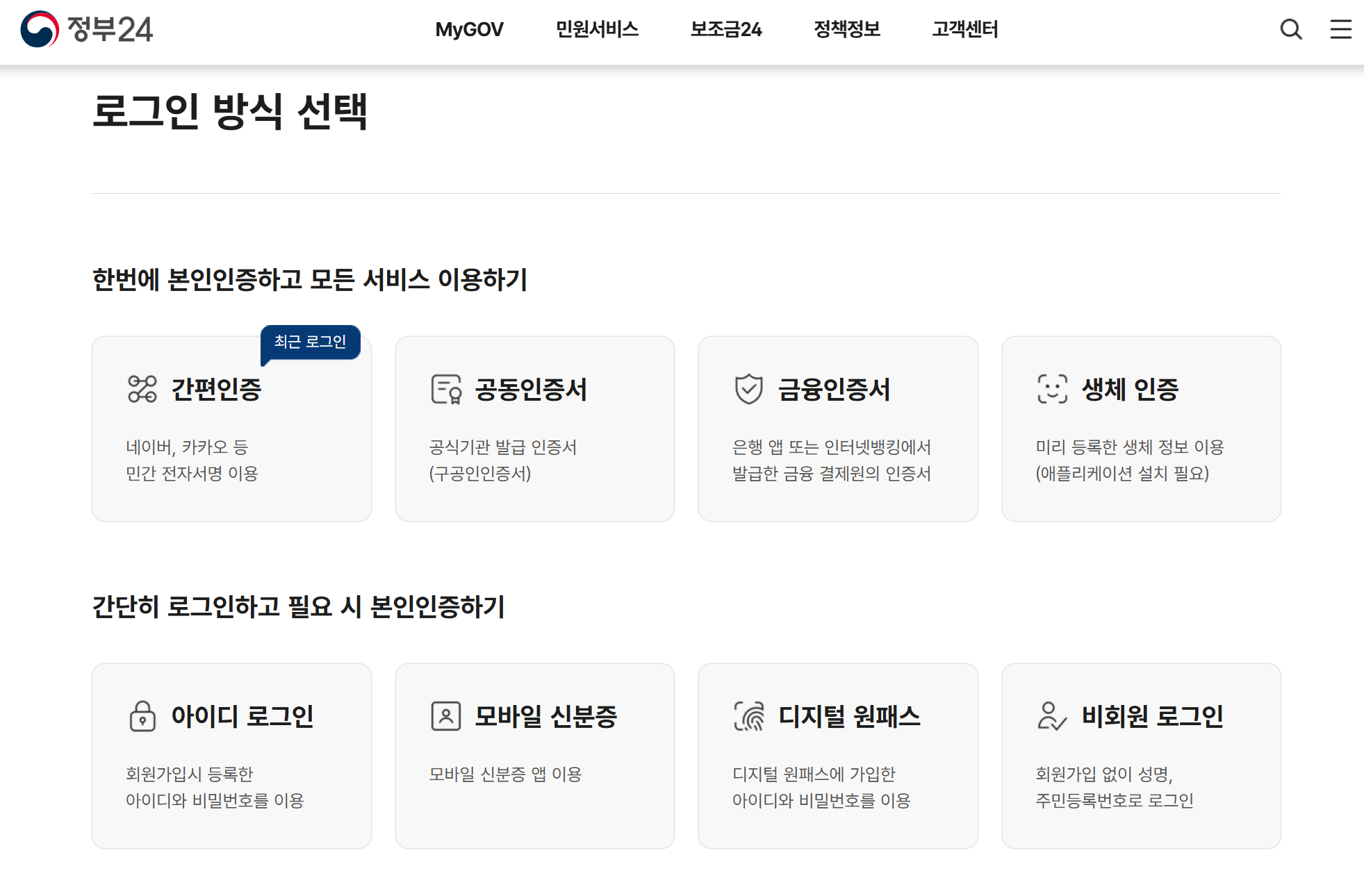Image resolution: width=1364 pixels, height=896 pixels.
Task: Open the search magnifier icon
Action: (1292, 29)
